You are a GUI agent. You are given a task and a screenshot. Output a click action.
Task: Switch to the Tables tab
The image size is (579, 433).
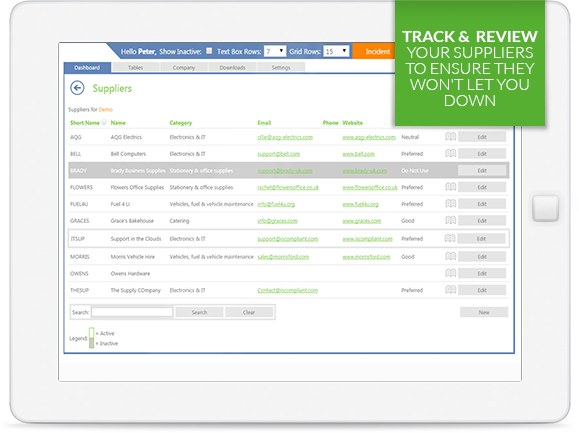[136, 68]
